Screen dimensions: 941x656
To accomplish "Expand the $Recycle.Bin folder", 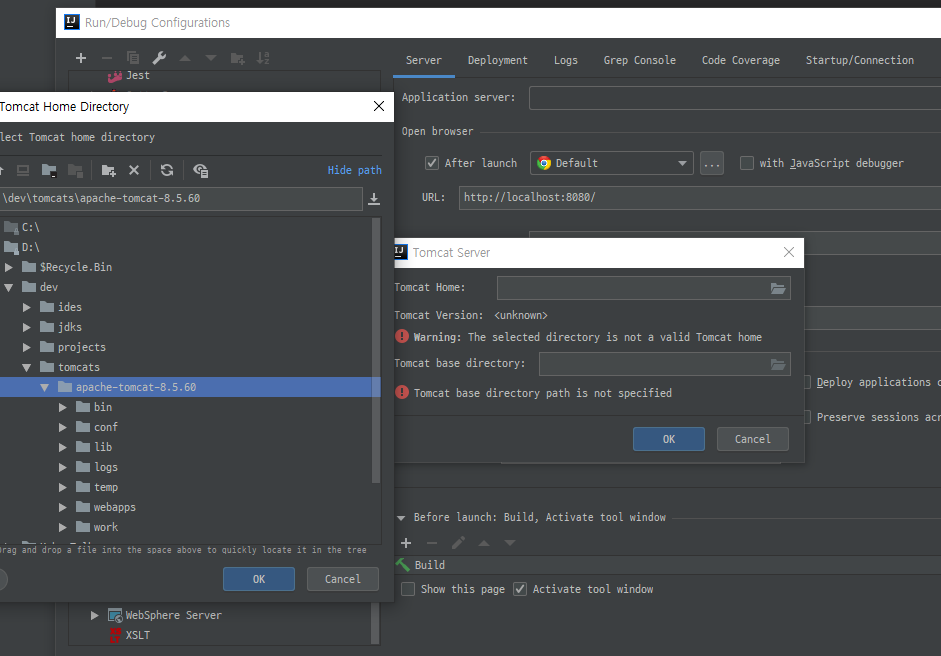I will [x=9, y=267].
